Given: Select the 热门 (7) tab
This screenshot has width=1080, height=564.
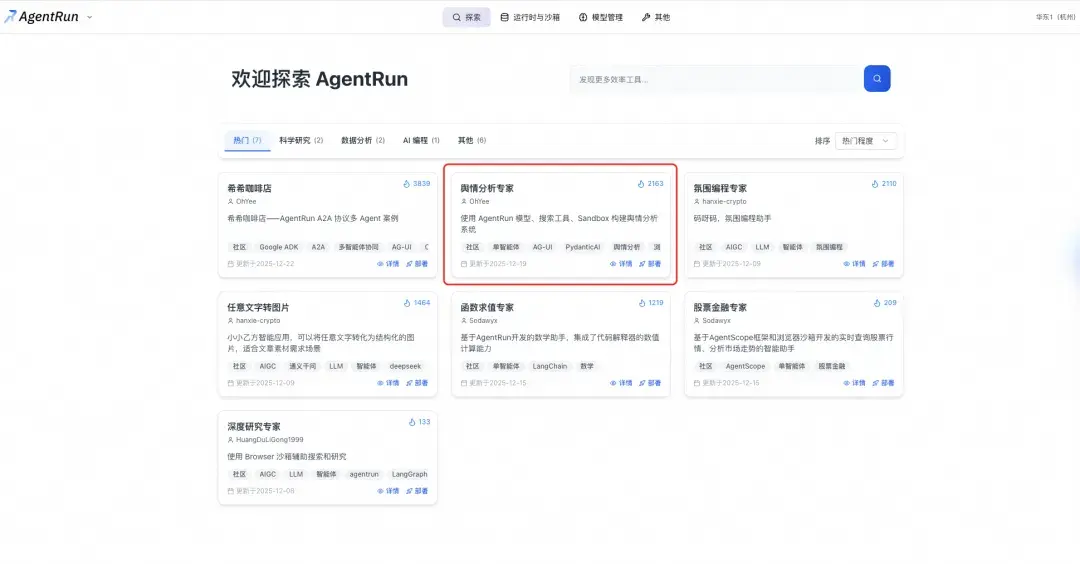Looking at the screenshot, I should (247, 140).
